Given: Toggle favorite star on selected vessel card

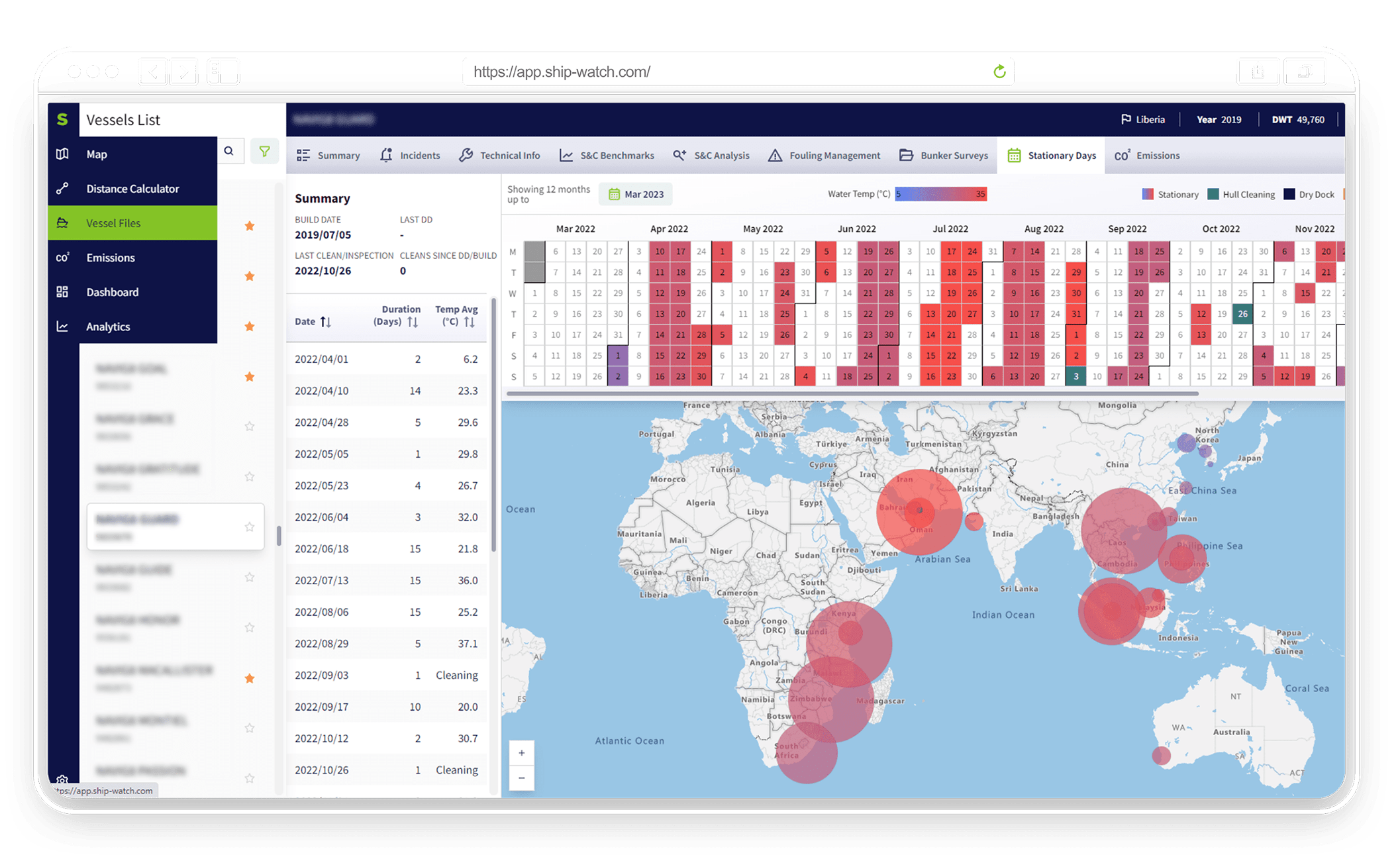Looking at the screenshot, I should tap(250, 527).
